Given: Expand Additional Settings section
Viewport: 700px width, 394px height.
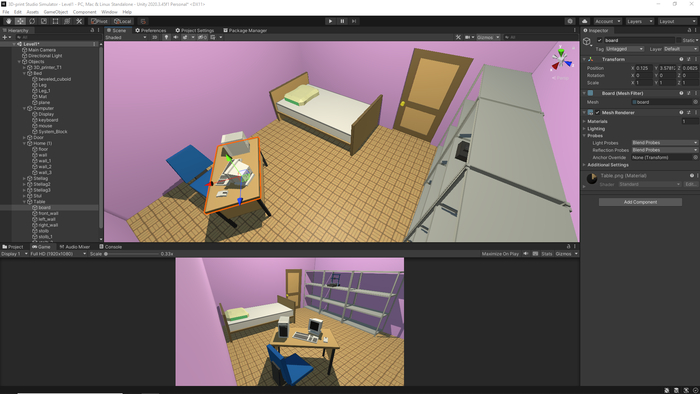Looking at the screenshot, I should click(x=584, y=165).
